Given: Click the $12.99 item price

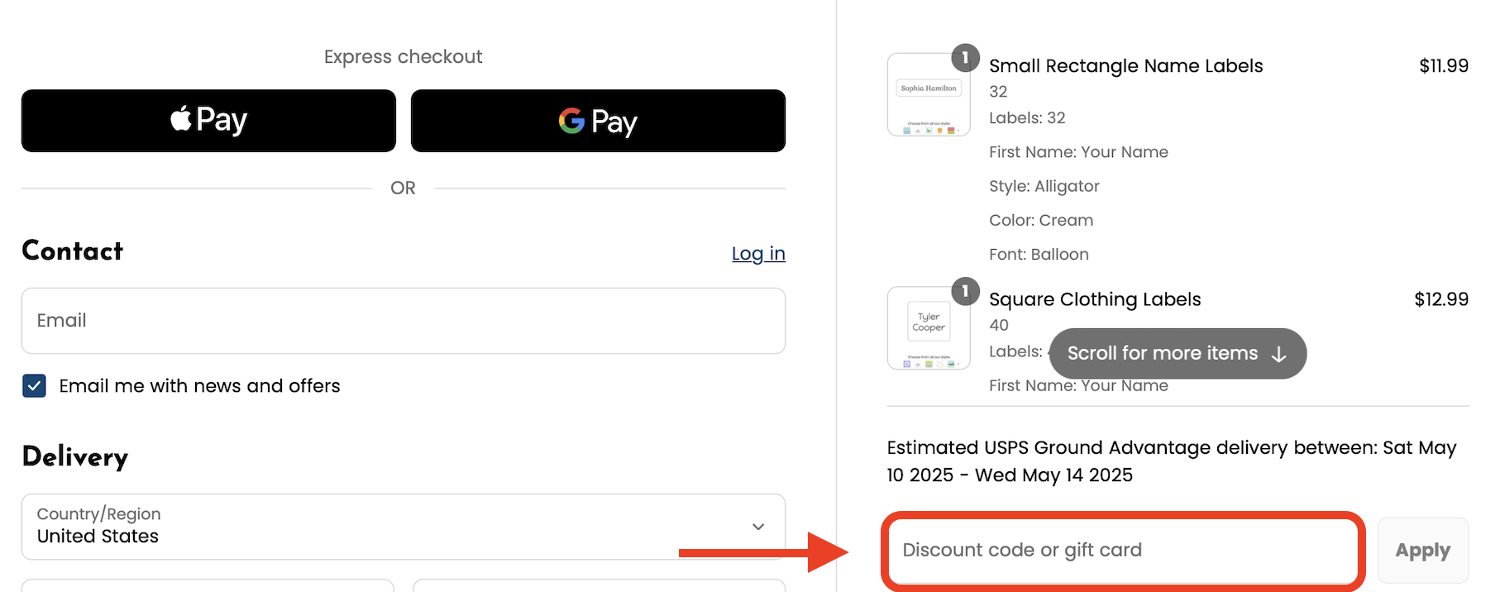Looking at the screenshot, I should [1441, 299].
